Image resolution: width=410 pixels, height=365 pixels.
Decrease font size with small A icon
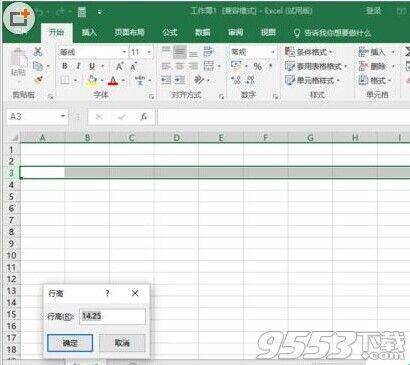click(x=134, y=66)
